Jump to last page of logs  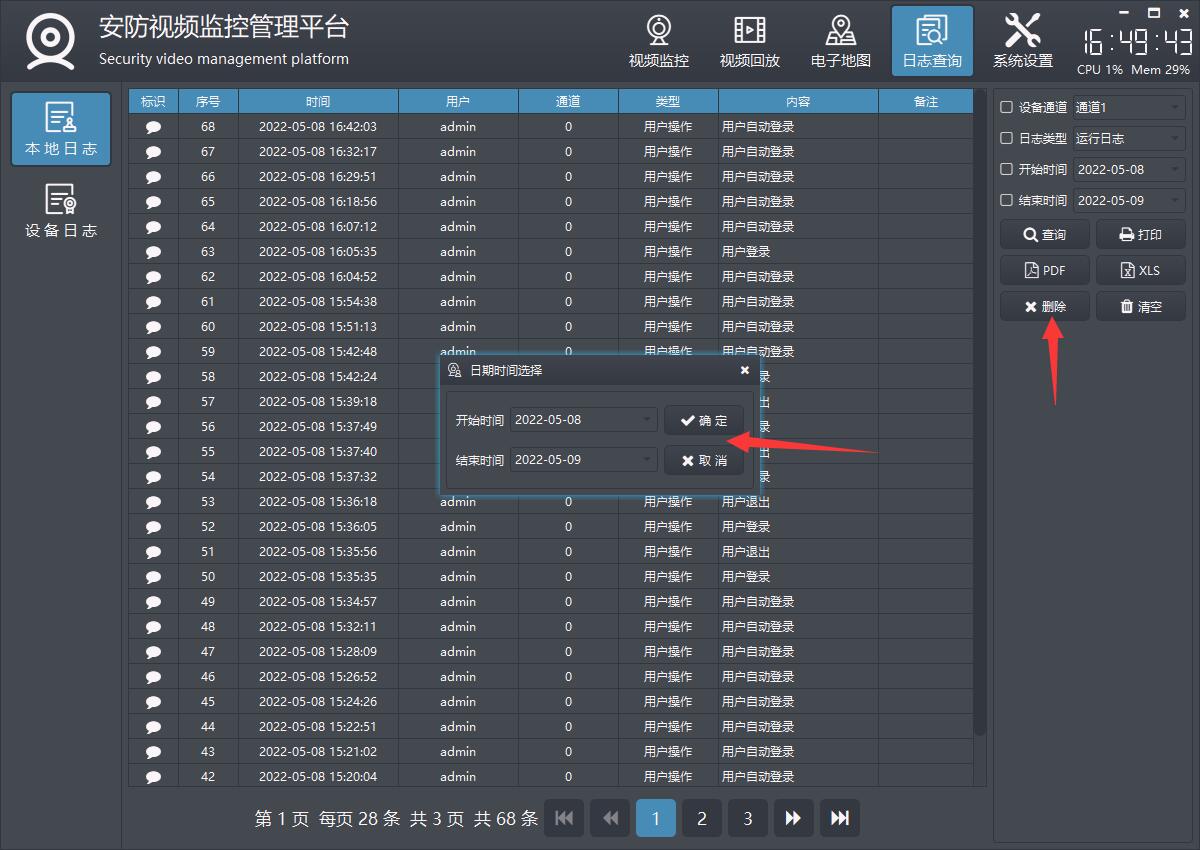839,818
